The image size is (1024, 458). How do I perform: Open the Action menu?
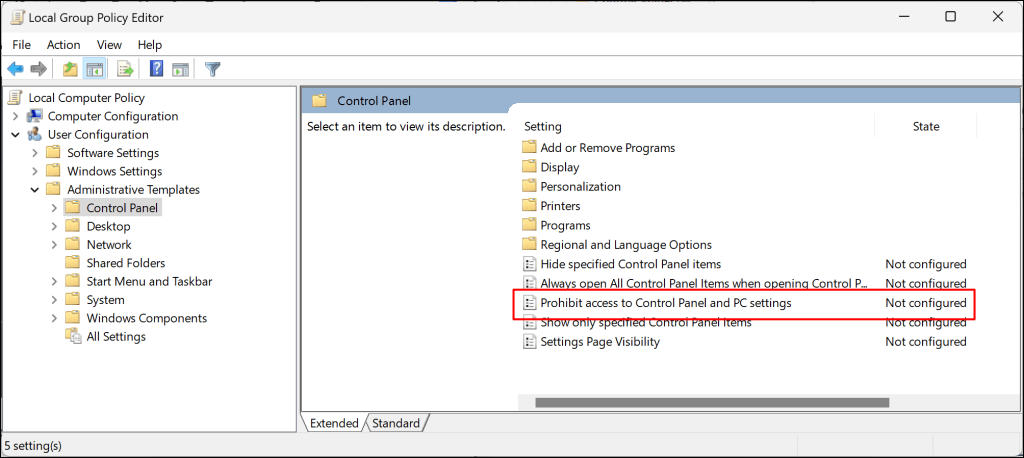(63, 44)
